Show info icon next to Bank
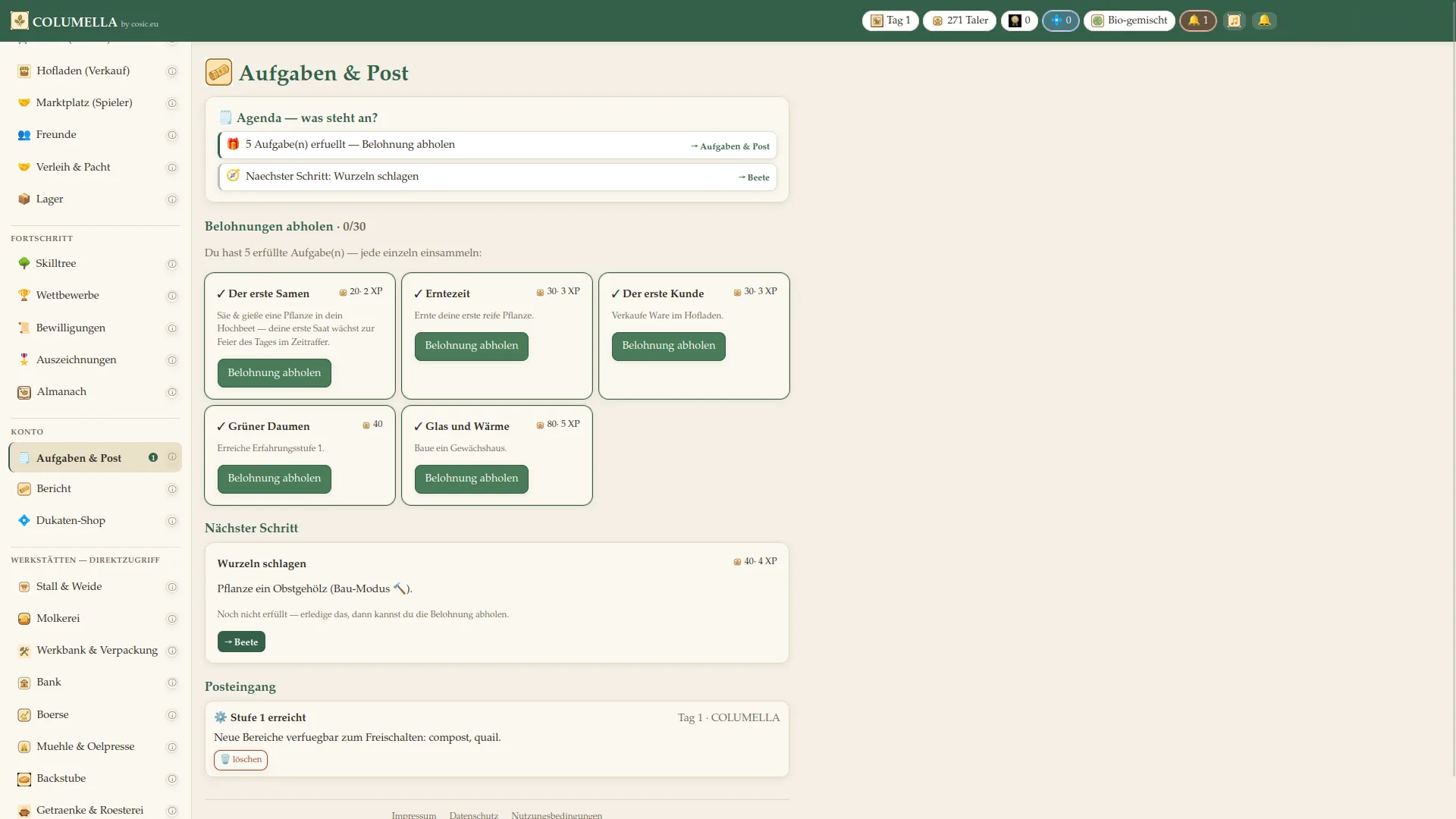Screen dimensions: 1456x819 click(x=172, y=682)
